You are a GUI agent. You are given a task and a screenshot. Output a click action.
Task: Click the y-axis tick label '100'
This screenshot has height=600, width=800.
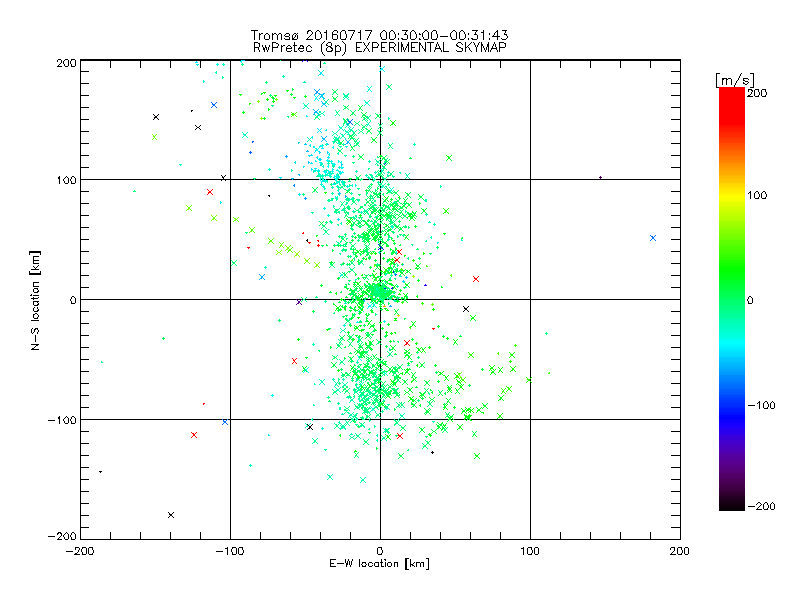tap(66, 180)
